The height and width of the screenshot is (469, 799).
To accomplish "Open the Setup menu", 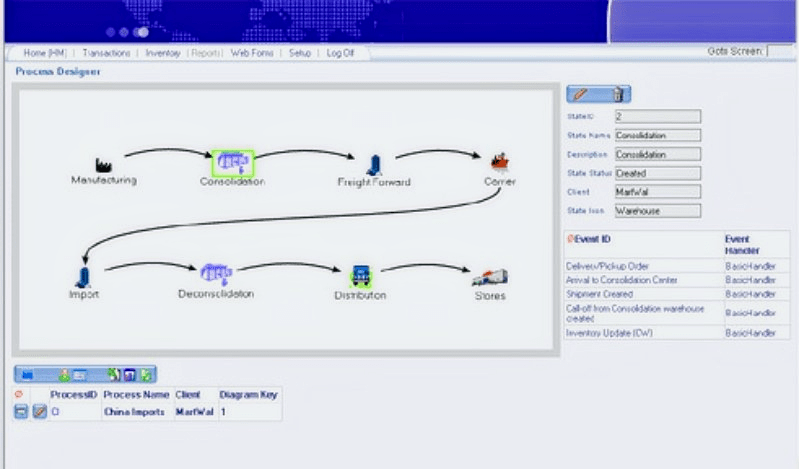I will coord(300,52).
